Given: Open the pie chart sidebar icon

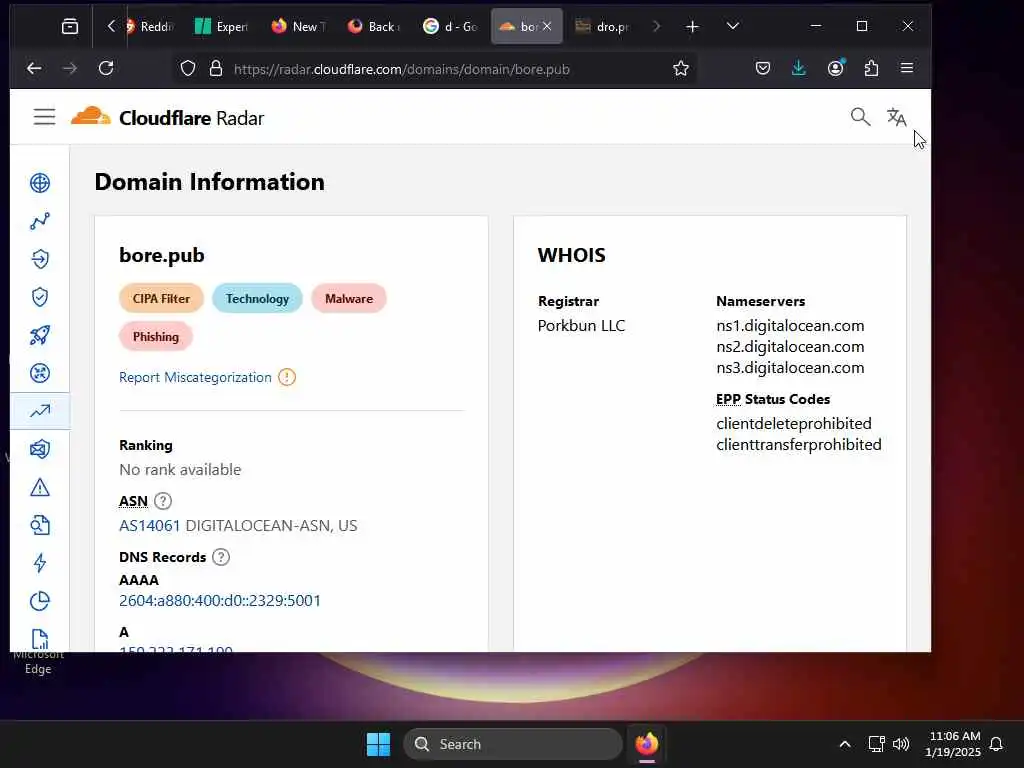Looking at the screenshot, I should pyautogui.click(x=40, y=601).
